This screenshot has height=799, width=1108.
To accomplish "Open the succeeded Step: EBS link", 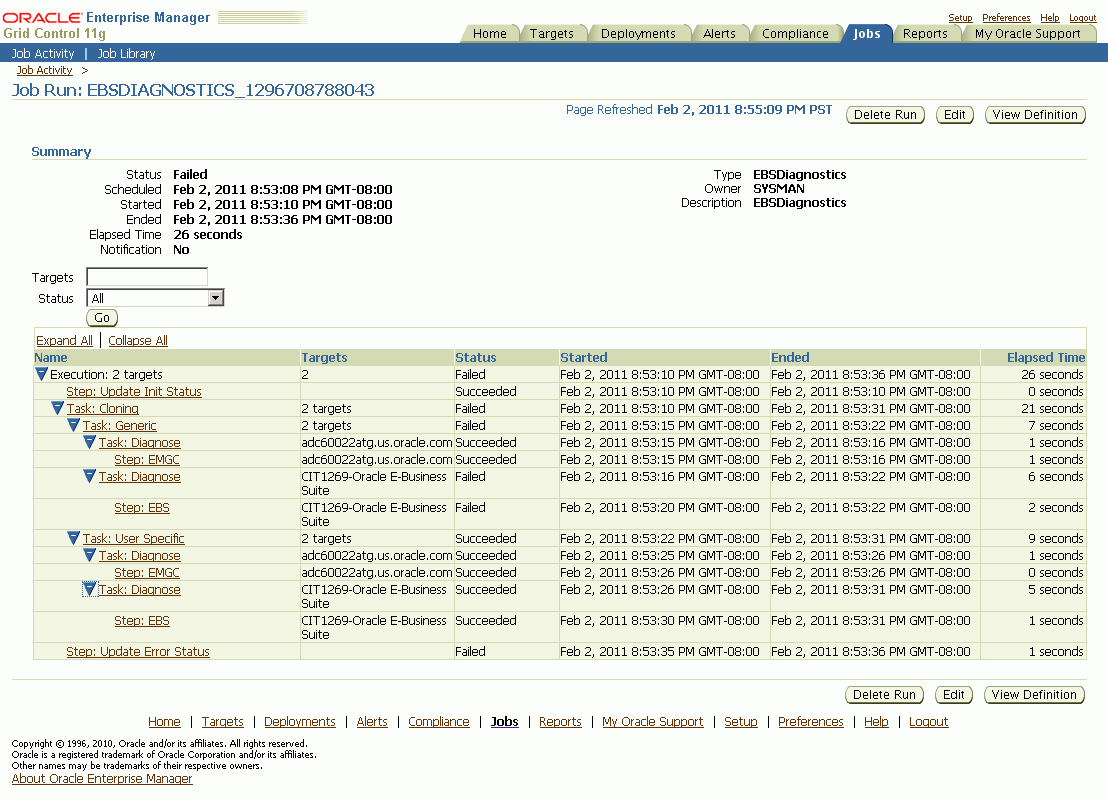I will (x=142, y=620).
